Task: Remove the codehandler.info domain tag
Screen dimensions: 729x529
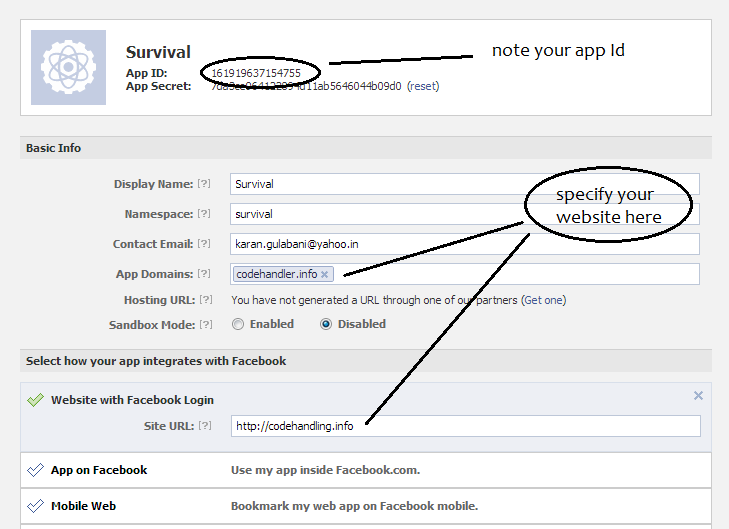Action: point(325,274)
